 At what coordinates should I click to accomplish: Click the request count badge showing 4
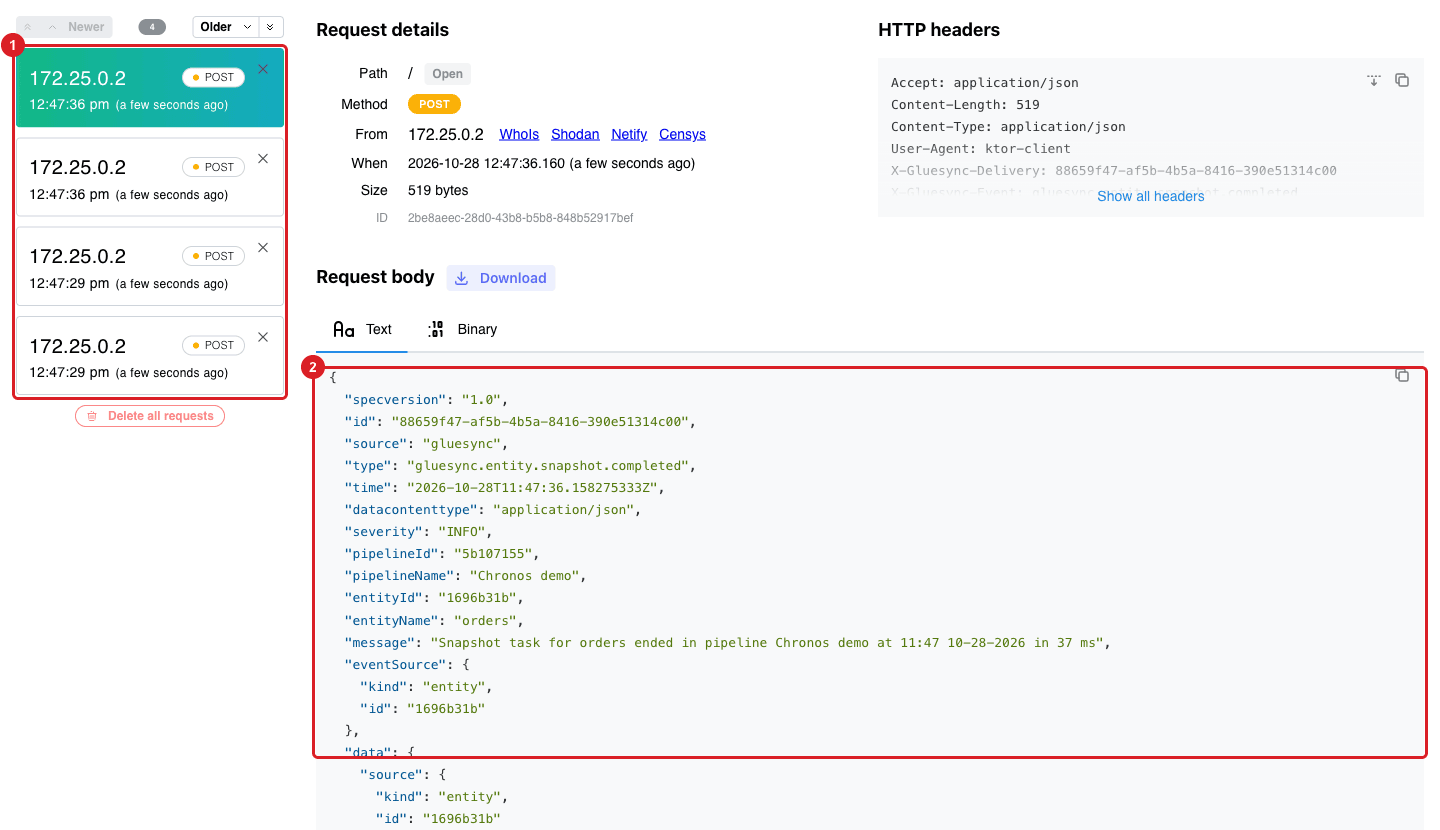pos(152,27)
